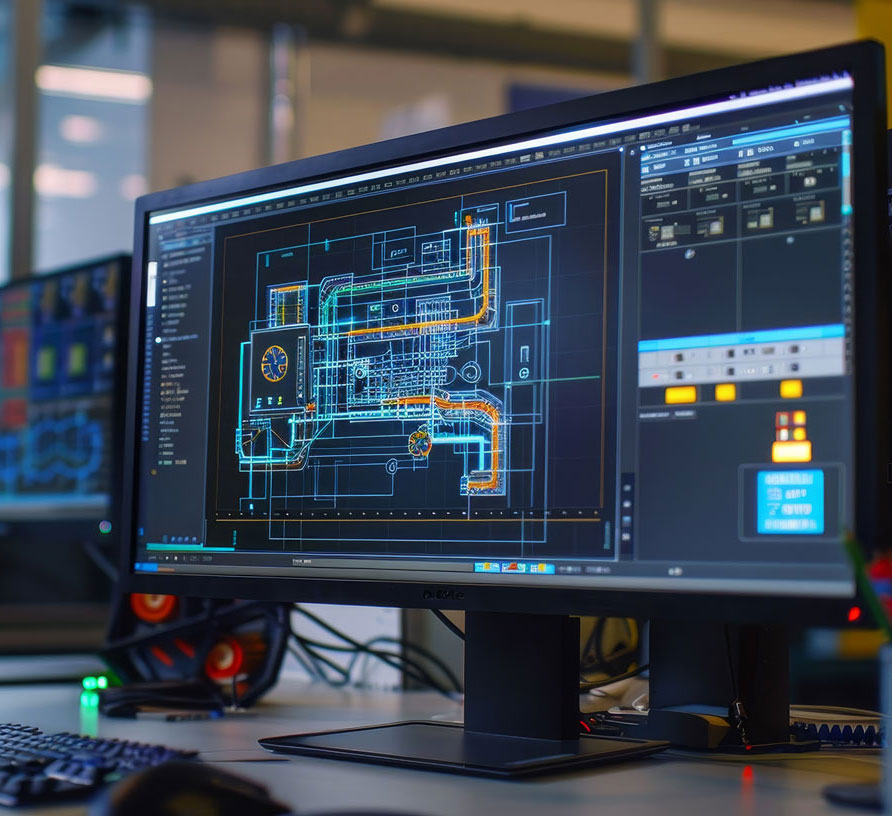Open the bright blue info panel in lower right
Viewport: 892px width, 816px height.
point(789,501)
